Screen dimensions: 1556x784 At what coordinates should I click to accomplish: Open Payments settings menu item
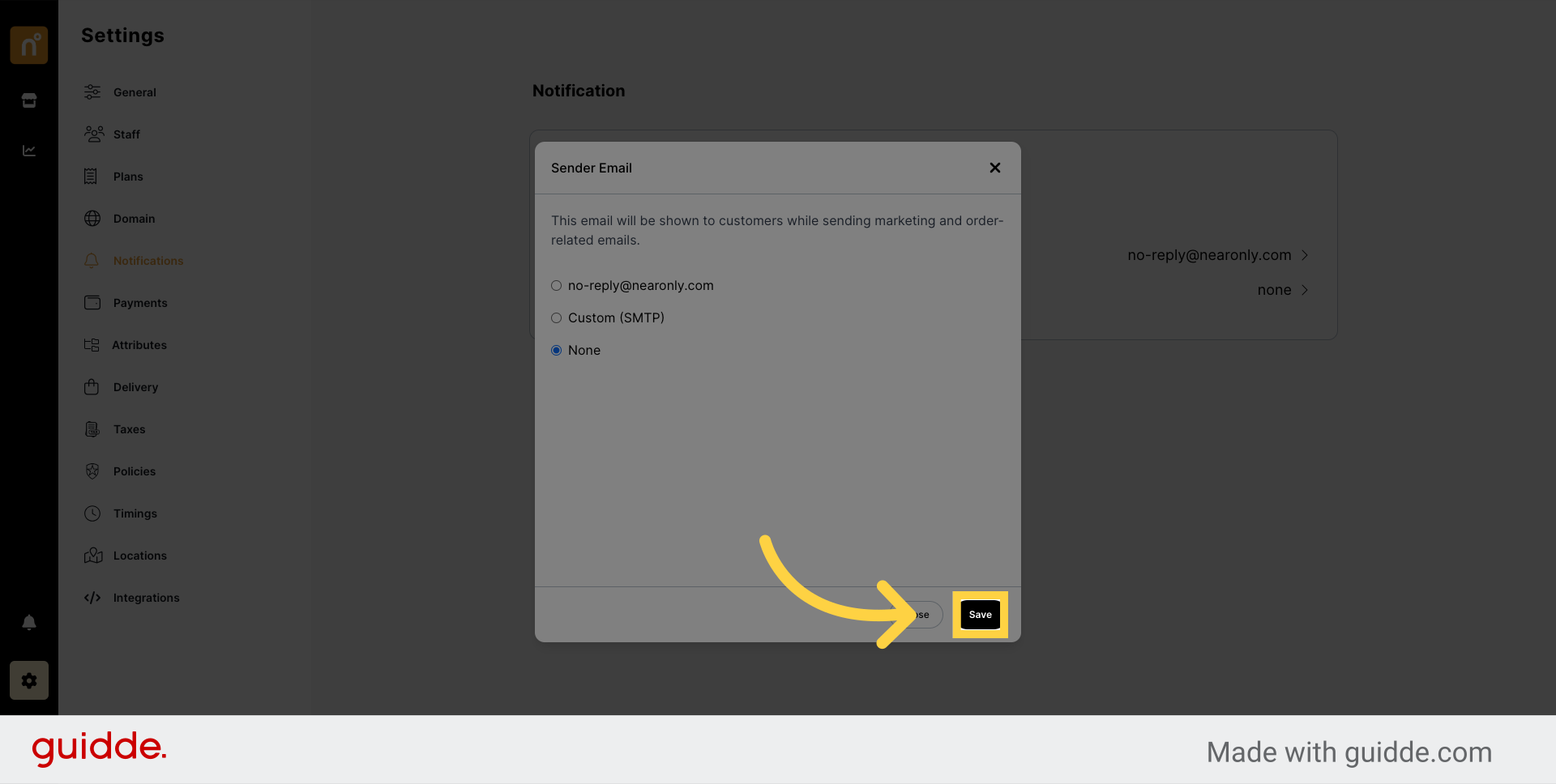pyautogui.click(x=140, y=303)
